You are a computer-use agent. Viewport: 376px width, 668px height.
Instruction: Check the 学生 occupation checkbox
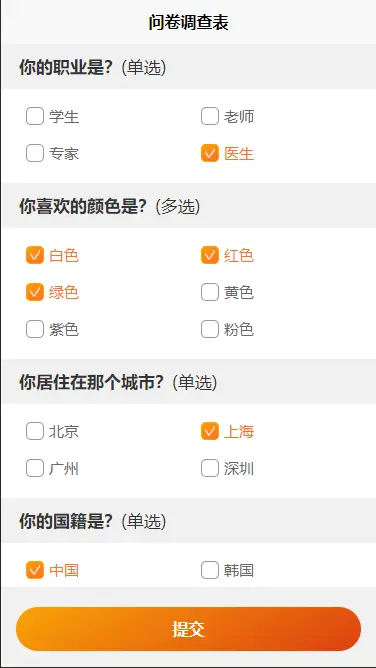coord(35,116)
